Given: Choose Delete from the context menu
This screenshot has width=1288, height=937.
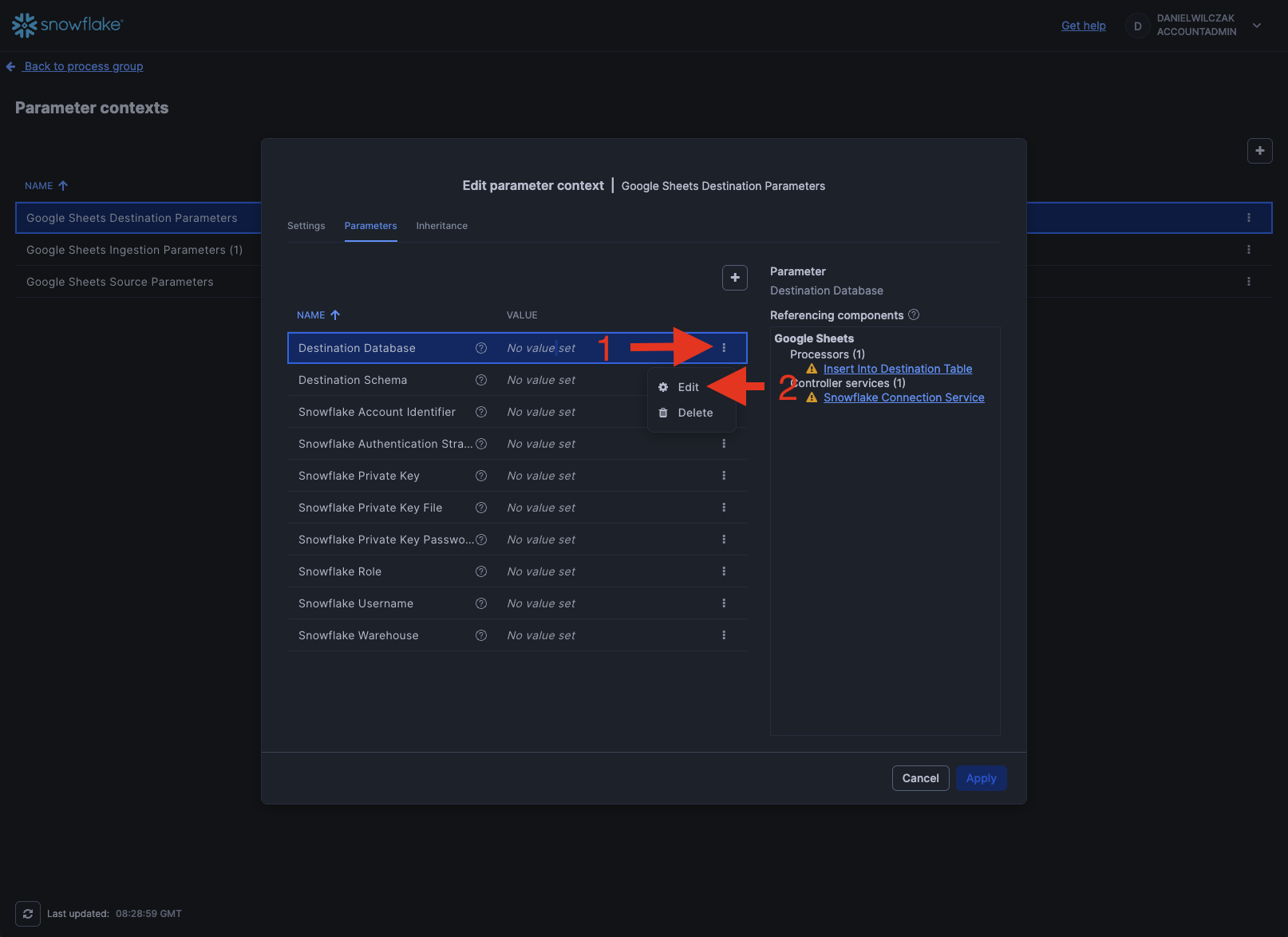Looking at the screenshot, I should [694, 413].
